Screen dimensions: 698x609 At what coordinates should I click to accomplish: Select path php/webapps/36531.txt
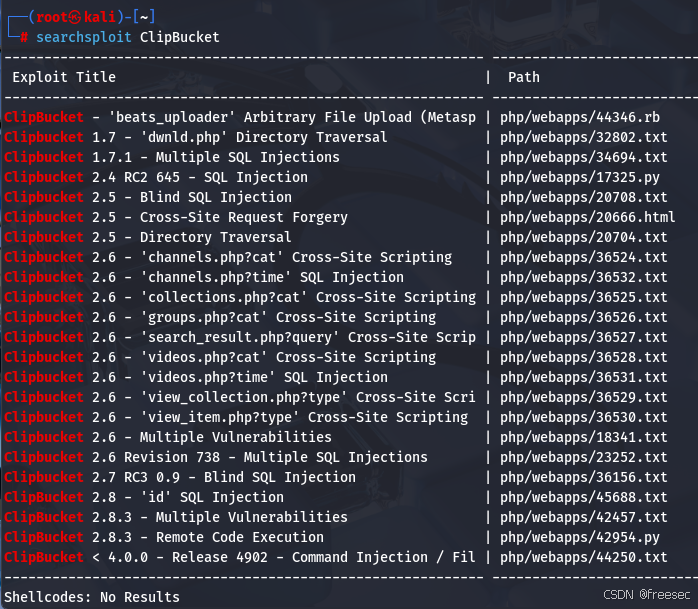(x=584, y=378)
